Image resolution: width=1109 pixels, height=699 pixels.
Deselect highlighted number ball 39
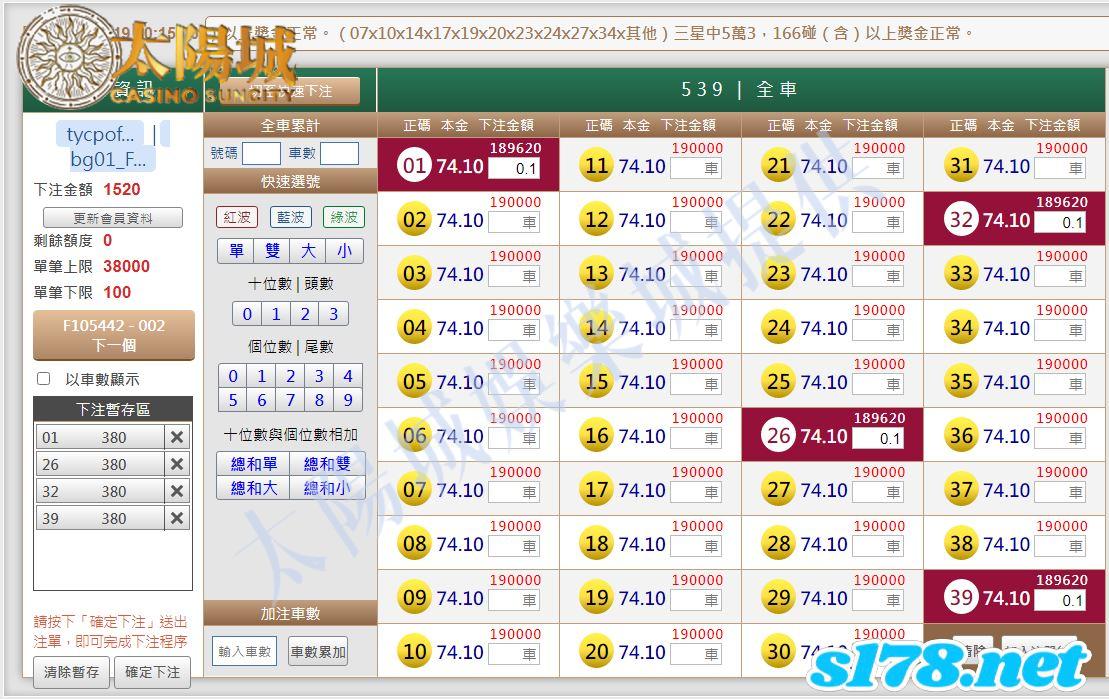point(961,598)
